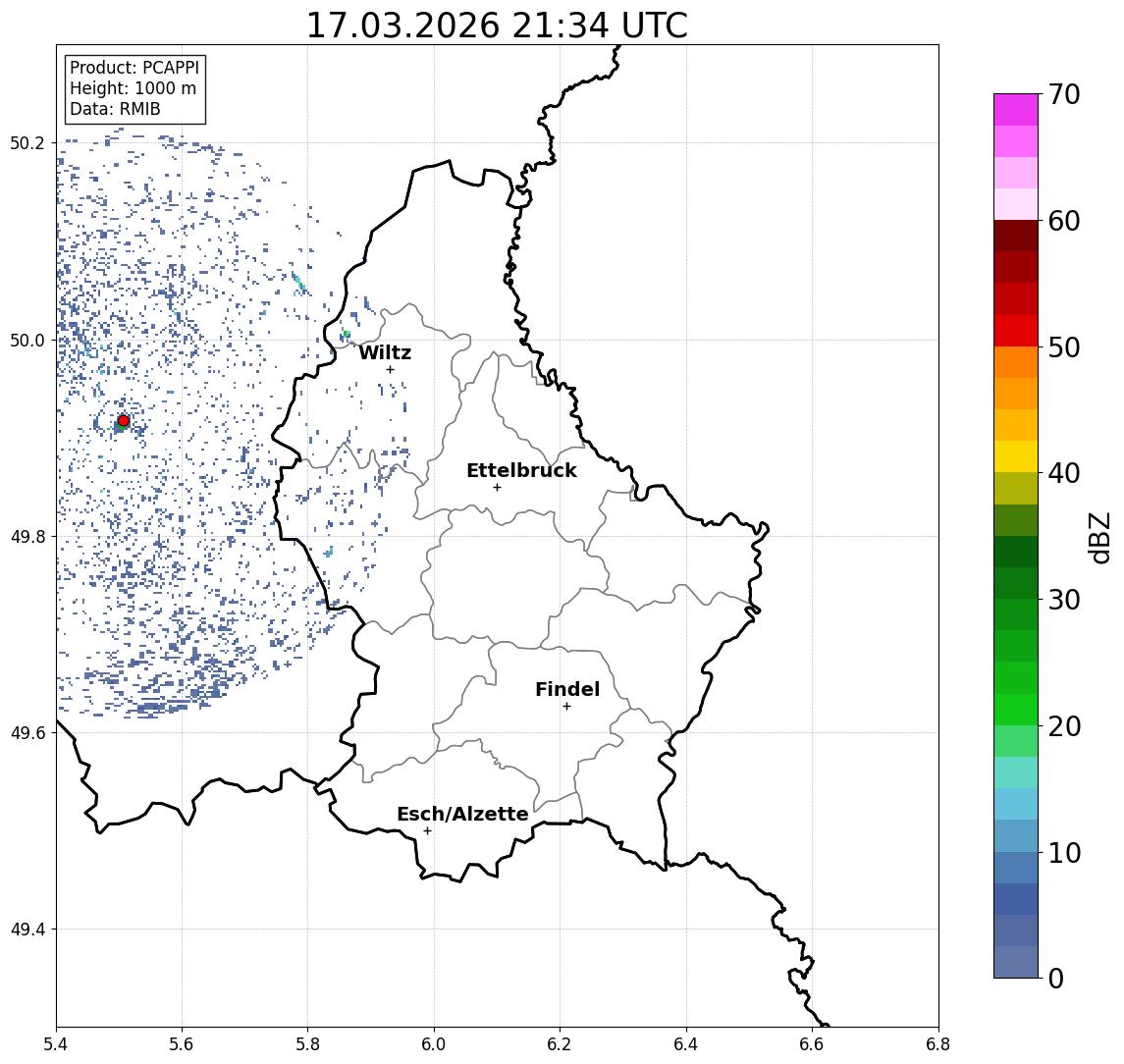Click longitude axis label 5.6
The image size is (1124, 1064).
coord(182,1044)
